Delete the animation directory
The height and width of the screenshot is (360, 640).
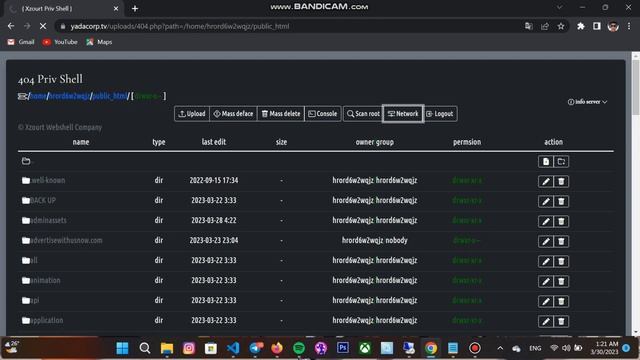[561, 282]
